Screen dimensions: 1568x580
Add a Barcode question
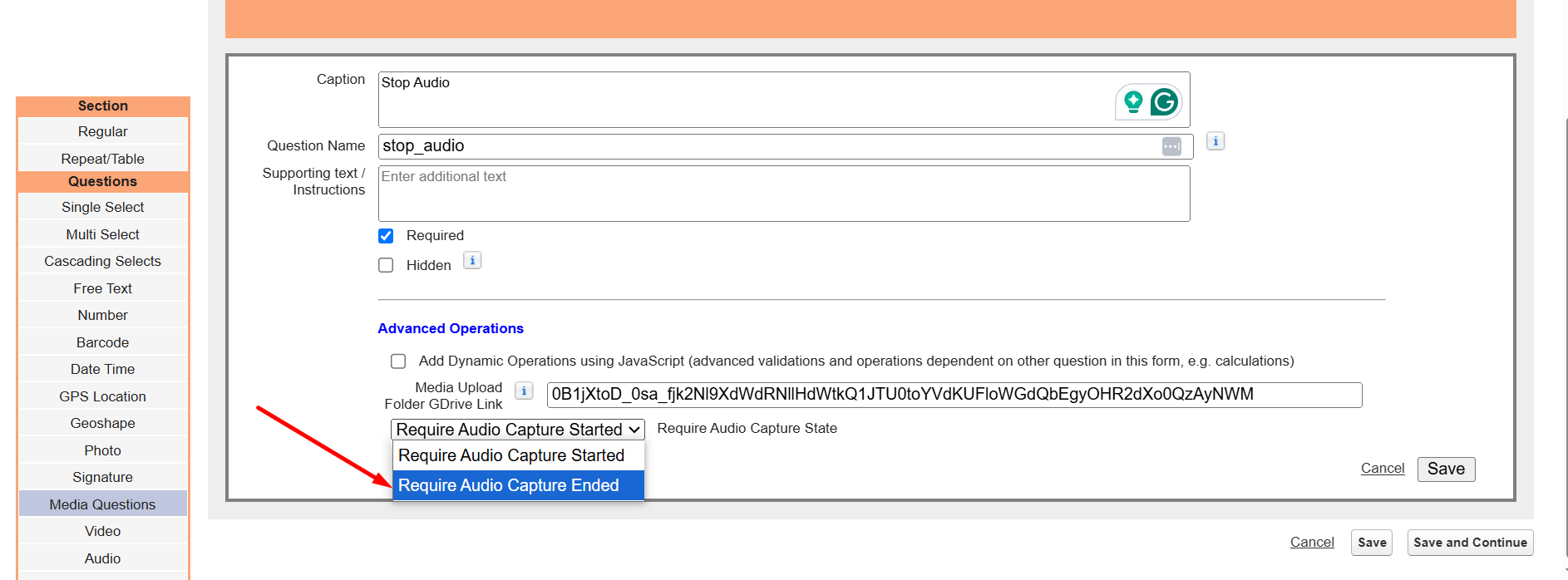pos(103,342)
